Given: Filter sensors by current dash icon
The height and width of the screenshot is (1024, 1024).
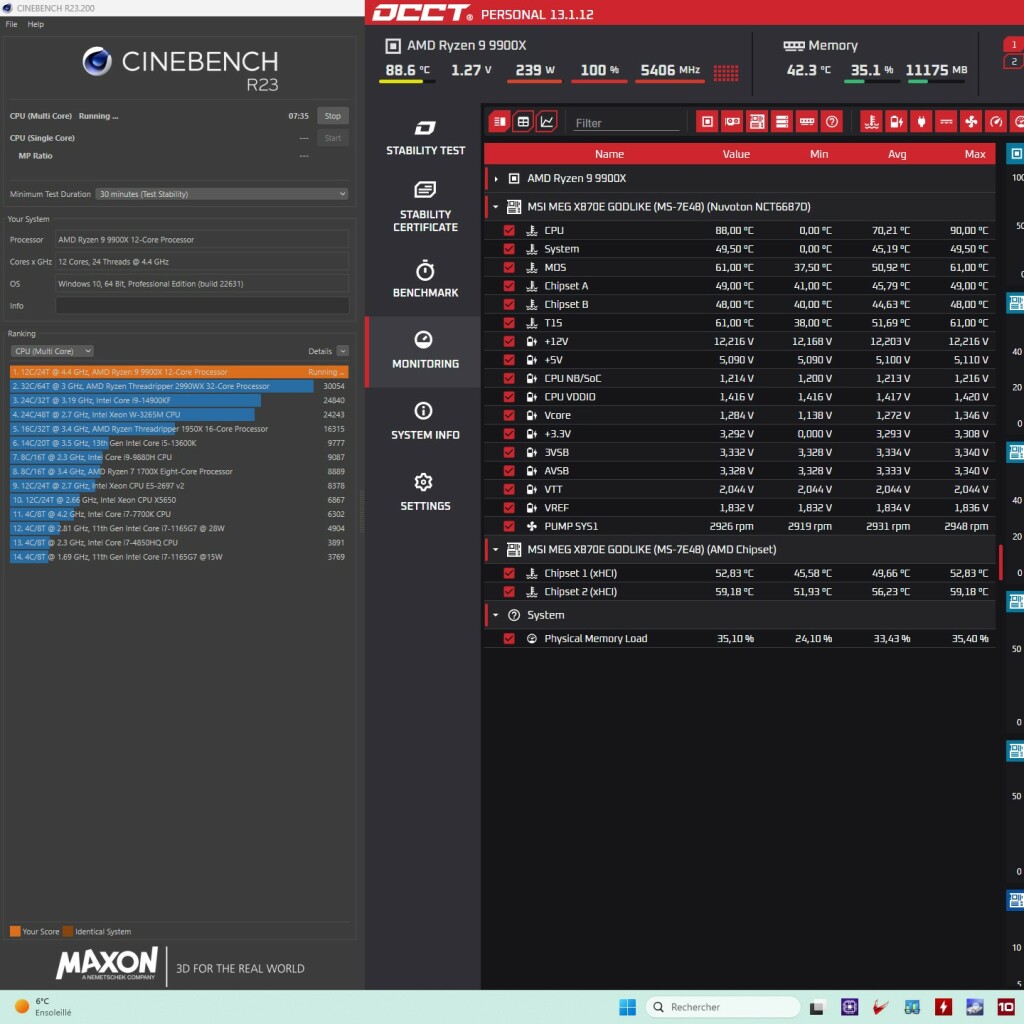Looking at the screenshot, I should [946, 121].
